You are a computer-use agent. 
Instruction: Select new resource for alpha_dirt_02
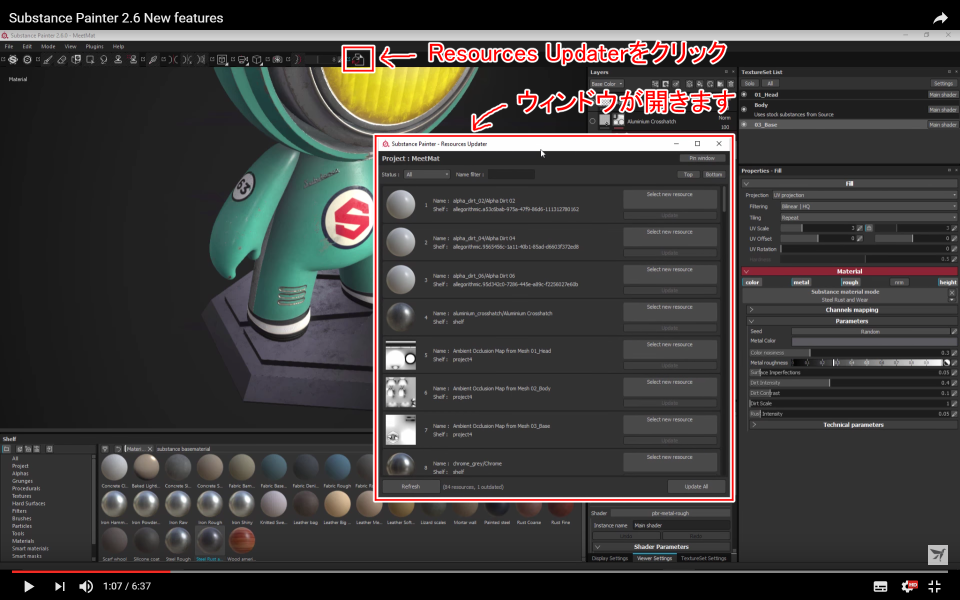tap(670, 198)
